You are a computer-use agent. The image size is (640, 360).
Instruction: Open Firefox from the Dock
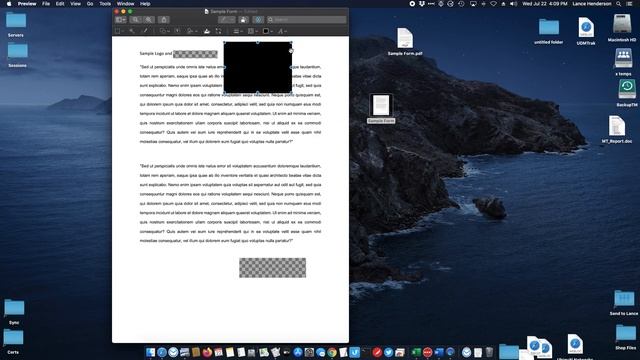[207, 352]
